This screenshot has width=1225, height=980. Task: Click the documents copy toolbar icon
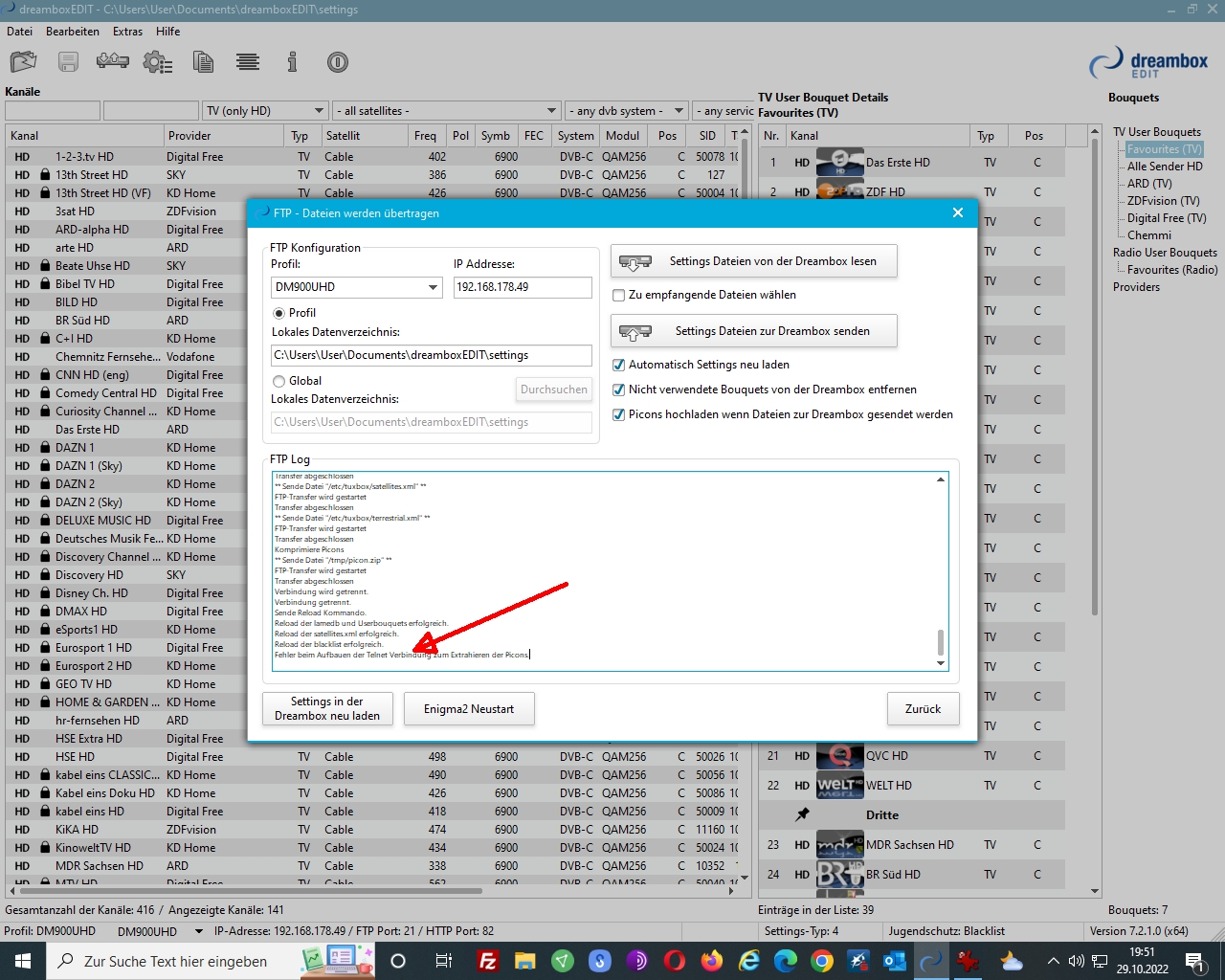pyautogui.click(x=203, y=62)
